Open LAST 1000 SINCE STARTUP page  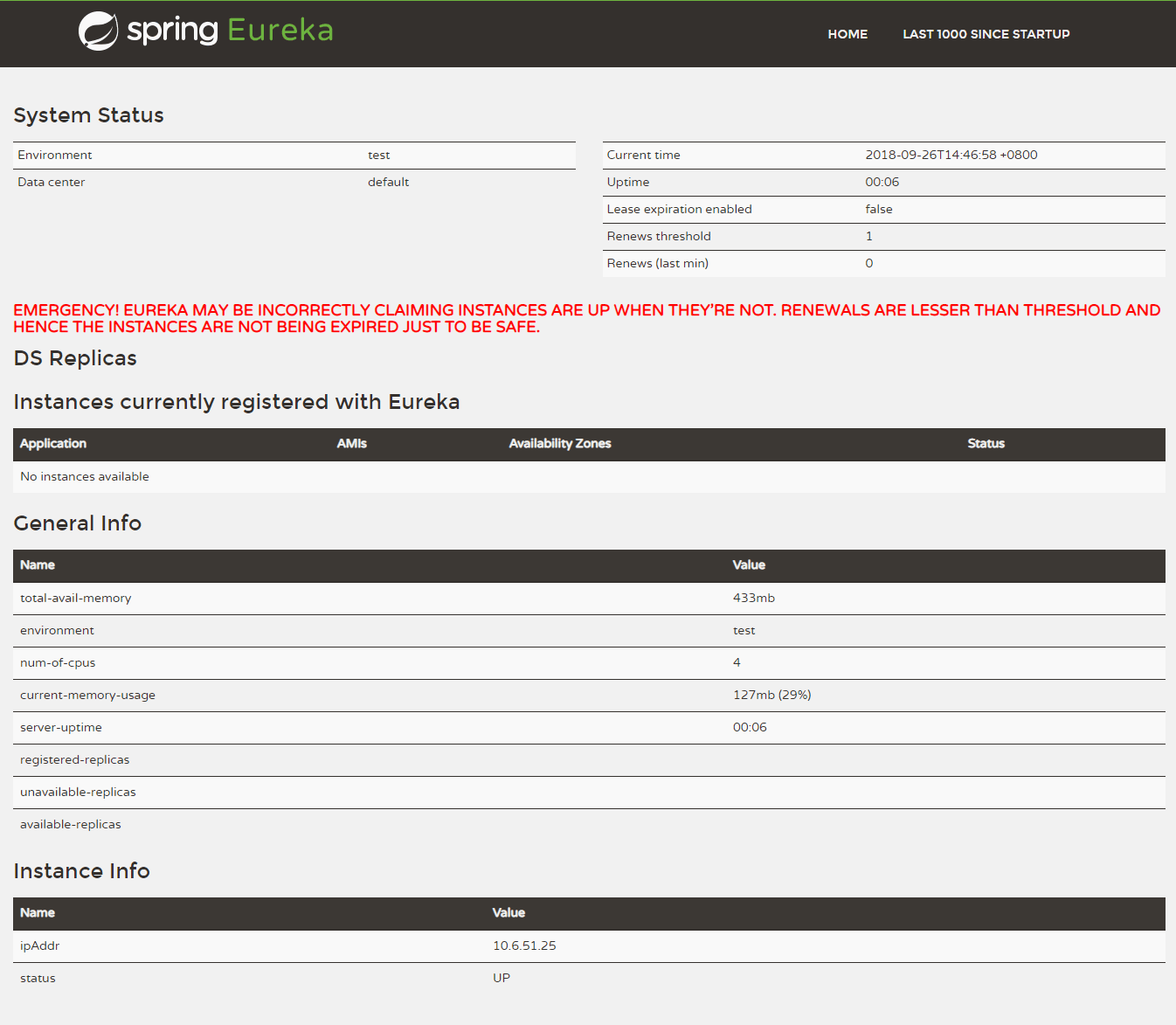click(986, 34)
